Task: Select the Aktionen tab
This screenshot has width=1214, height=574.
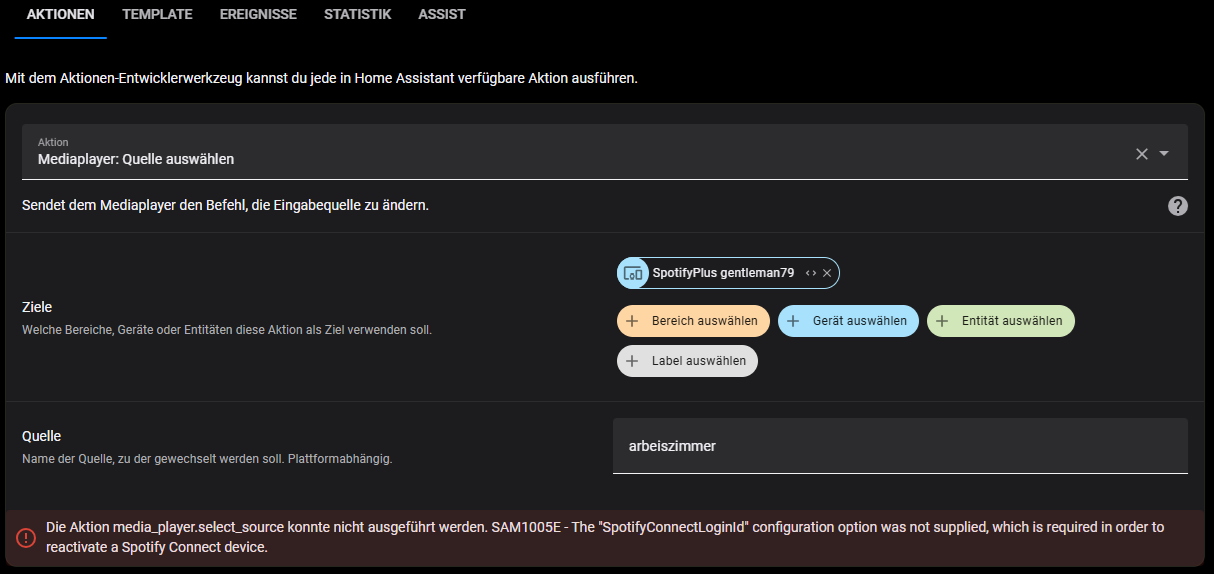Action: [x=60, y=15]
